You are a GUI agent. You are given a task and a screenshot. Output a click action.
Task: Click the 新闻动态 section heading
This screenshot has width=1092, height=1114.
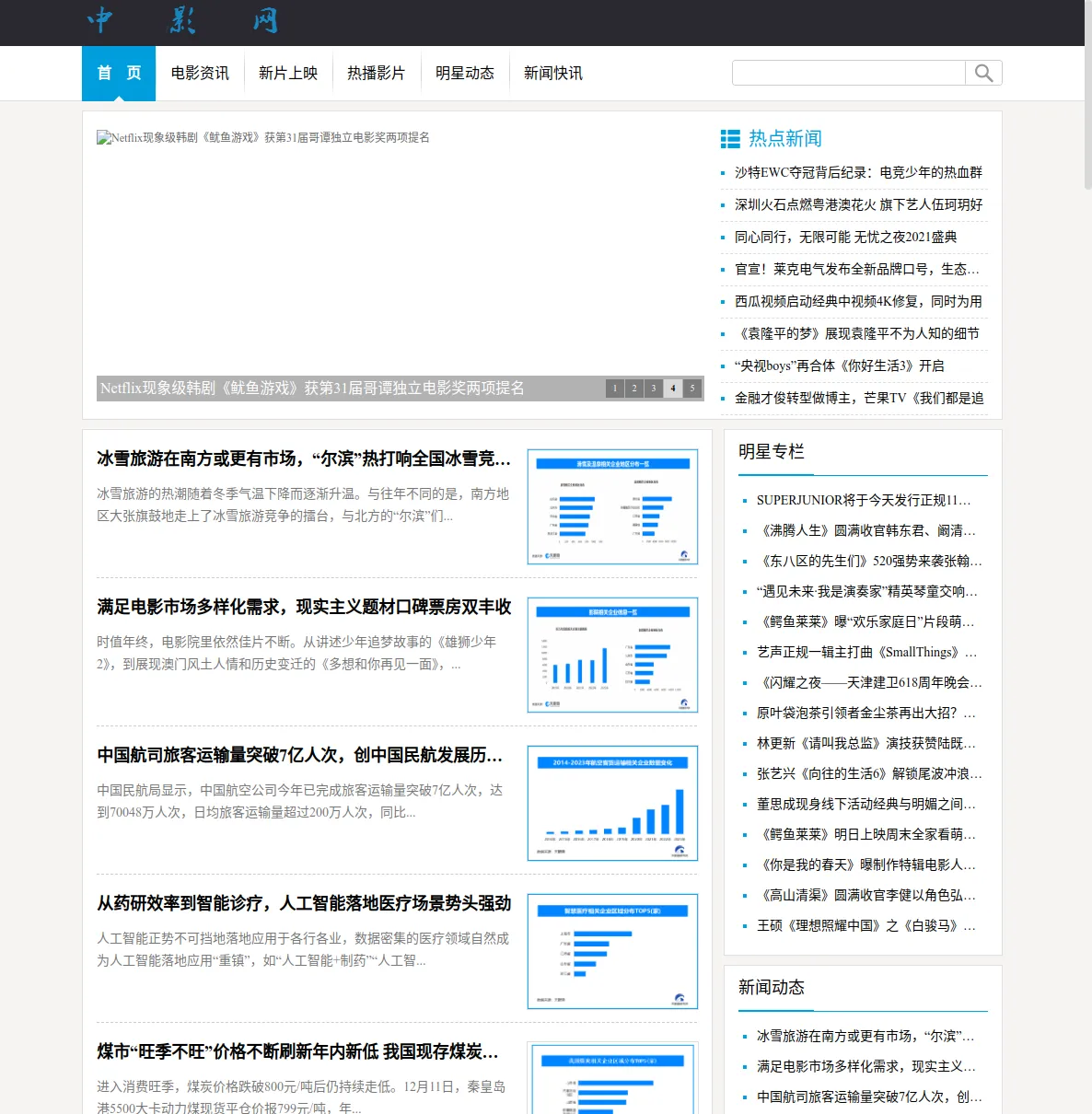point(772,988)
